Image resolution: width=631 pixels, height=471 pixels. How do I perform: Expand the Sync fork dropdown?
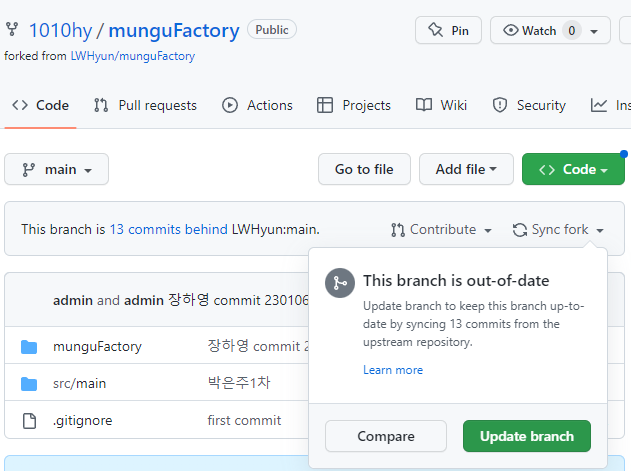click(558, 229)
